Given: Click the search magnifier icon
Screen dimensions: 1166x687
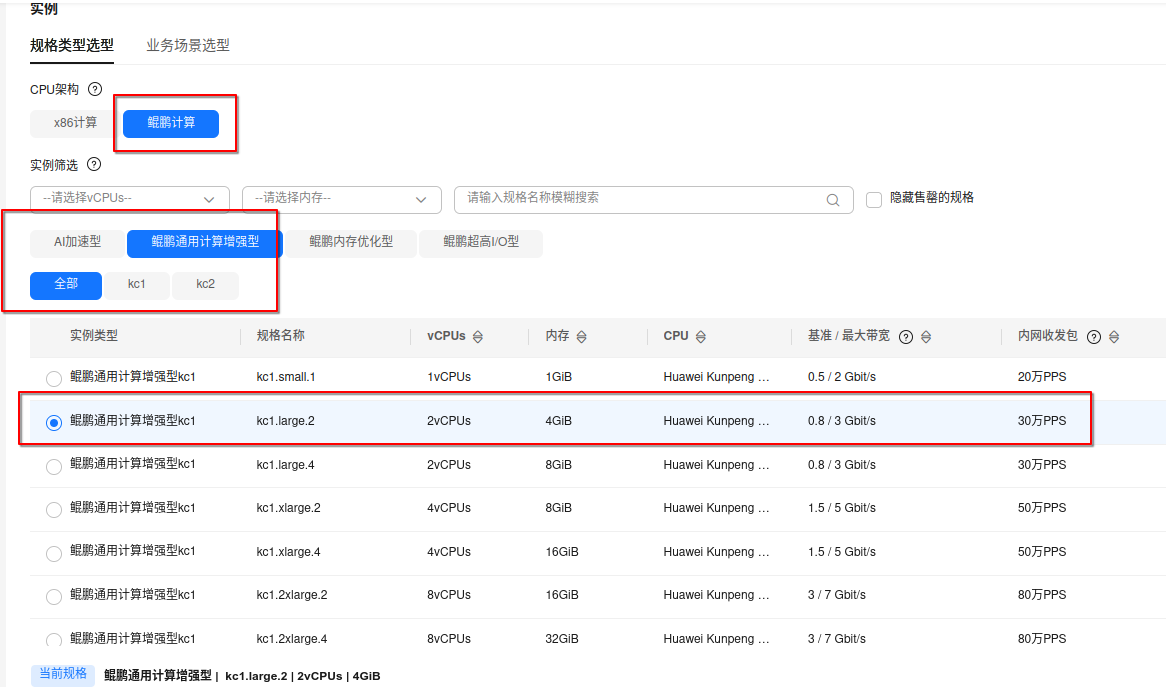Looking at the screenshot, I should [833, 199].
